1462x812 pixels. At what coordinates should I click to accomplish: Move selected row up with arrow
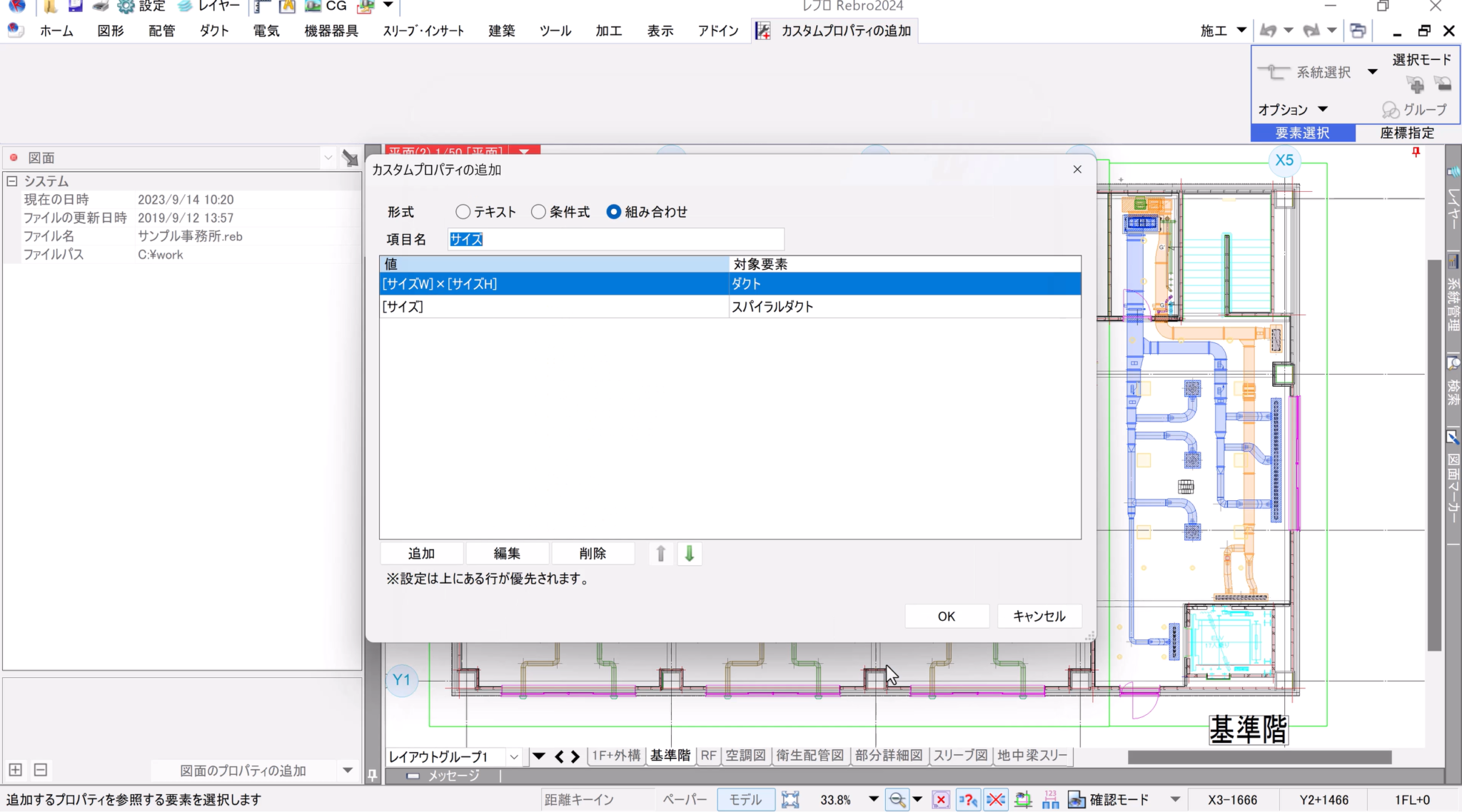pyautogui.click(x=661, y=554)
